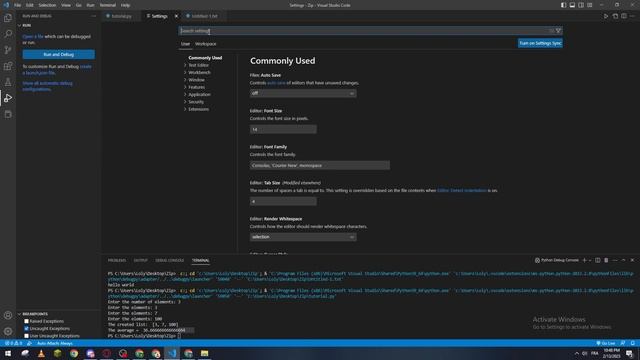640x360 pixels.
Task: Click the Open a file link
Action: pos(33,36)
